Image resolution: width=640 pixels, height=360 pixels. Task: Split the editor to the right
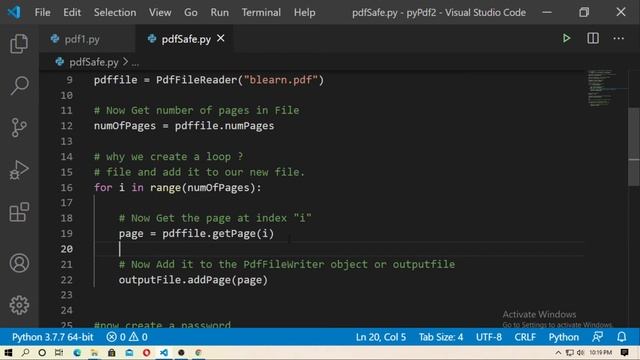pyautogui.click(x=593, y=38)
